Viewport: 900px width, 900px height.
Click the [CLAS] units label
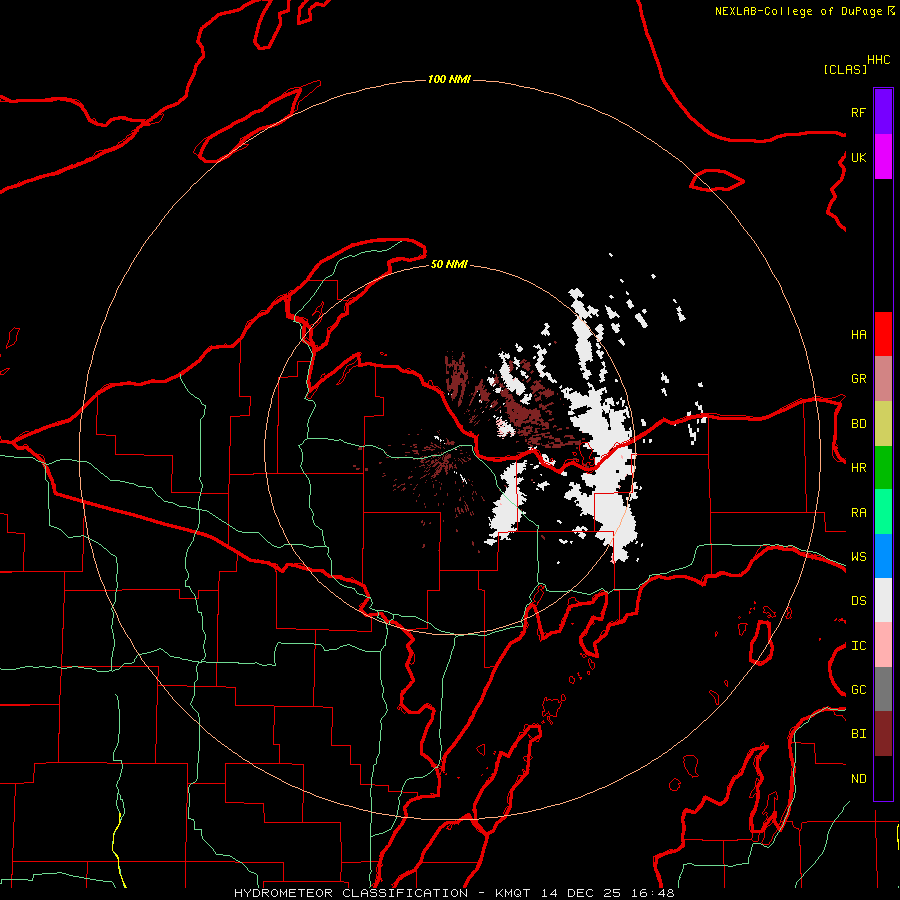pos(845,69)
